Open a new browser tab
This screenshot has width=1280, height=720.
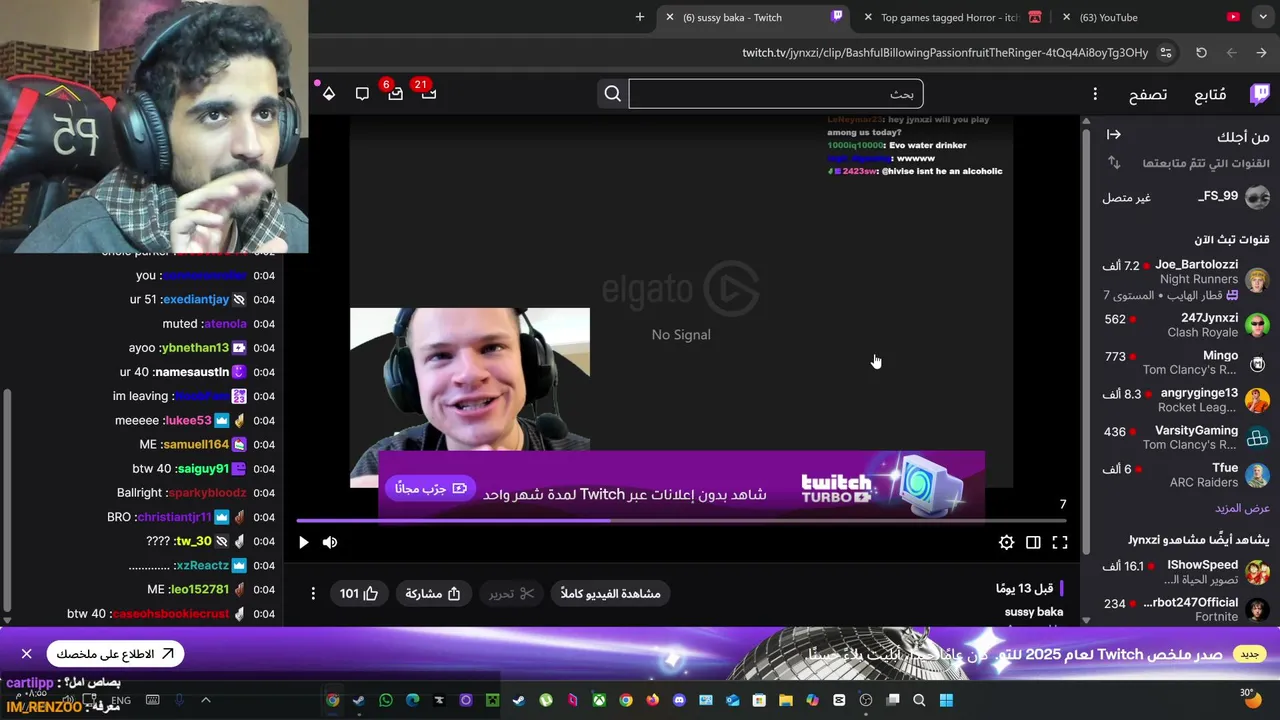640,17
